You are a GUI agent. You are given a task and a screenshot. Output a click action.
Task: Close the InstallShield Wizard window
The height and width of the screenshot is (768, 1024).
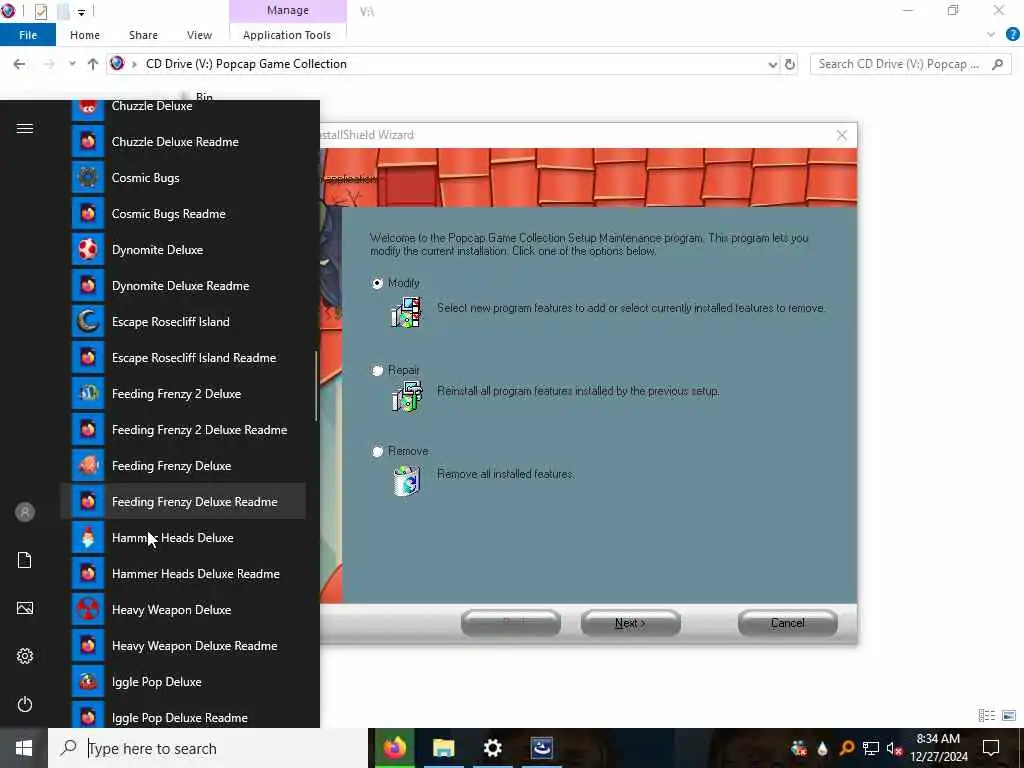click(842, 135)
